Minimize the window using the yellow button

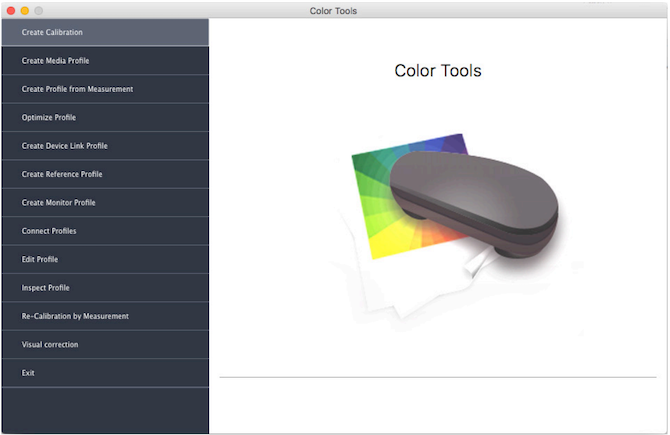coord(24,10)
